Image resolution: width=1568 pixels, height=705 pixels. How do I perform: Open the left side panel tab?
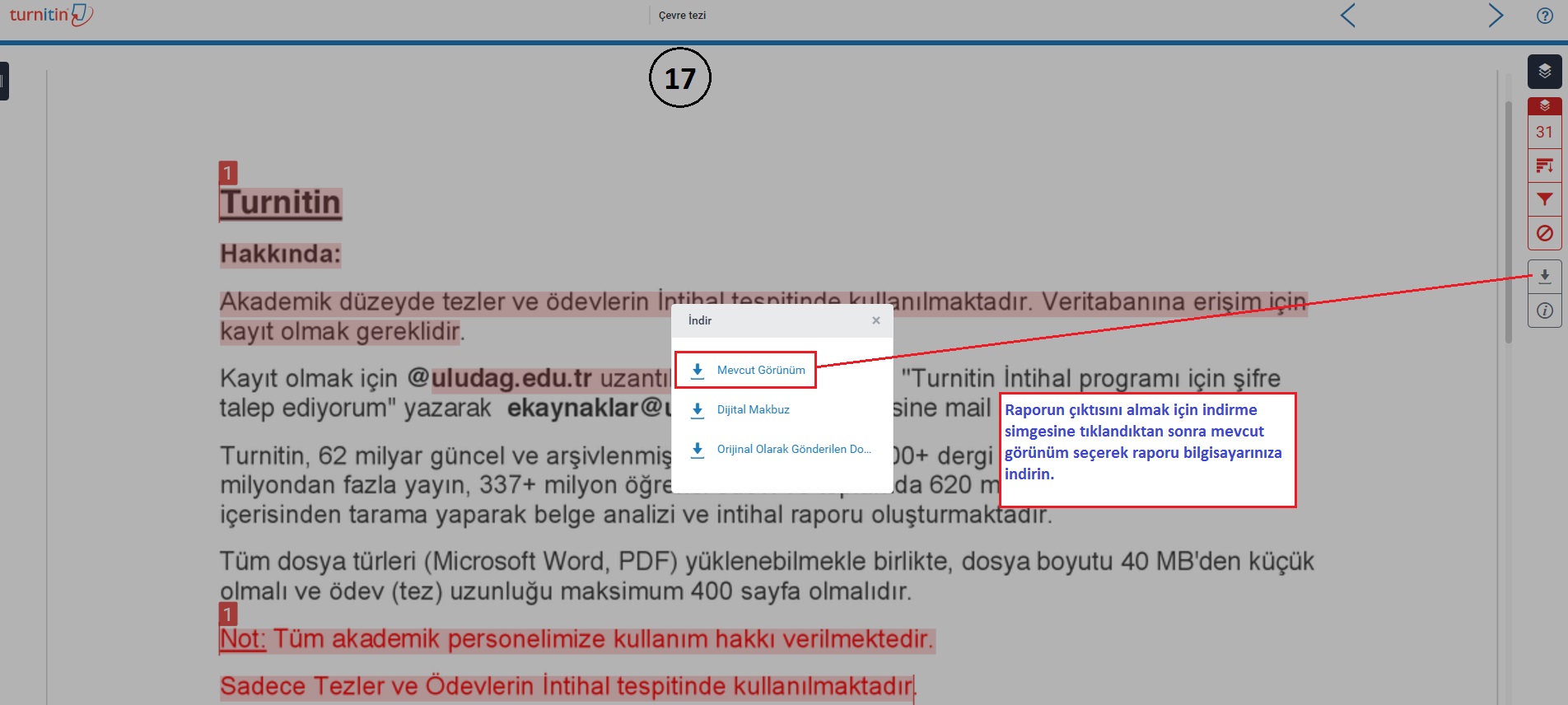[4, 81]
